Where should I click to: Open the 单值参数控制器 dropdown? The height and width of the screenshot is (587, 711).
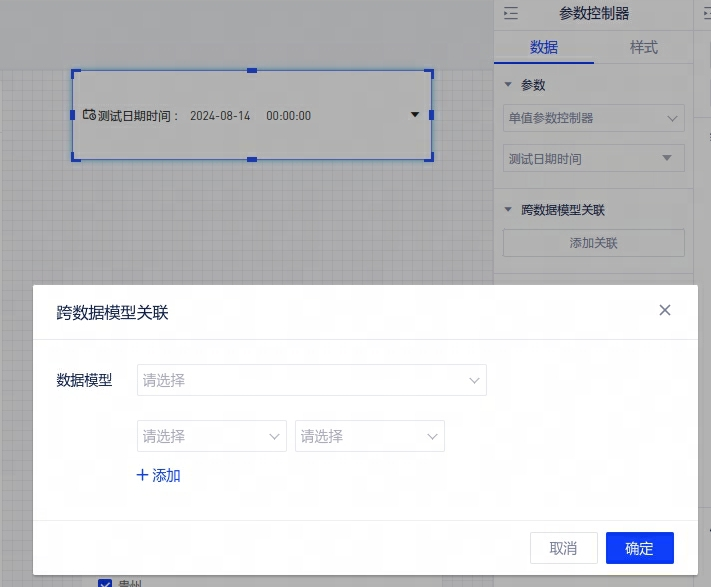(x=593, y=118)
